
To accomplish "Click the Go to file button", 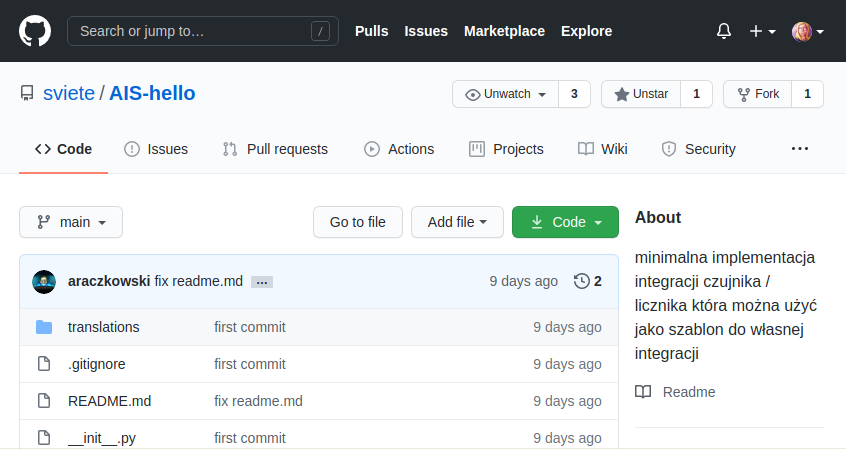I will tap(358, 222).
